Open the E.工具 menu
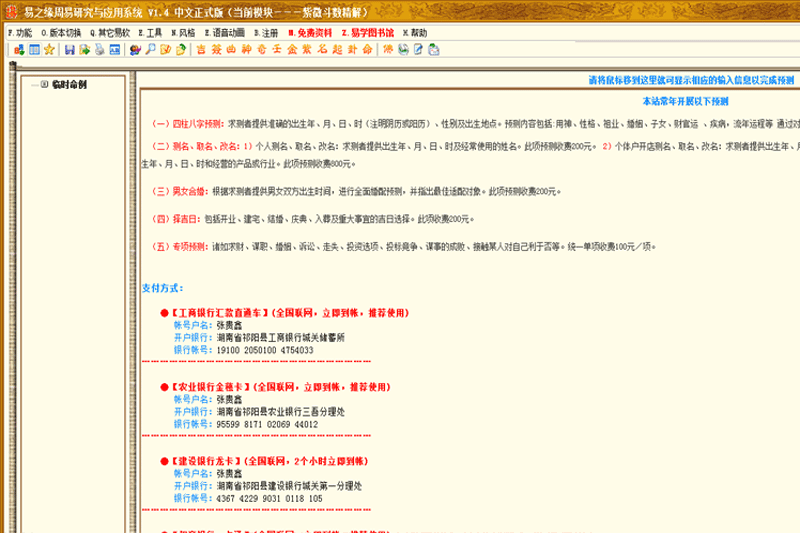800x533 pixels. [150, 33]
